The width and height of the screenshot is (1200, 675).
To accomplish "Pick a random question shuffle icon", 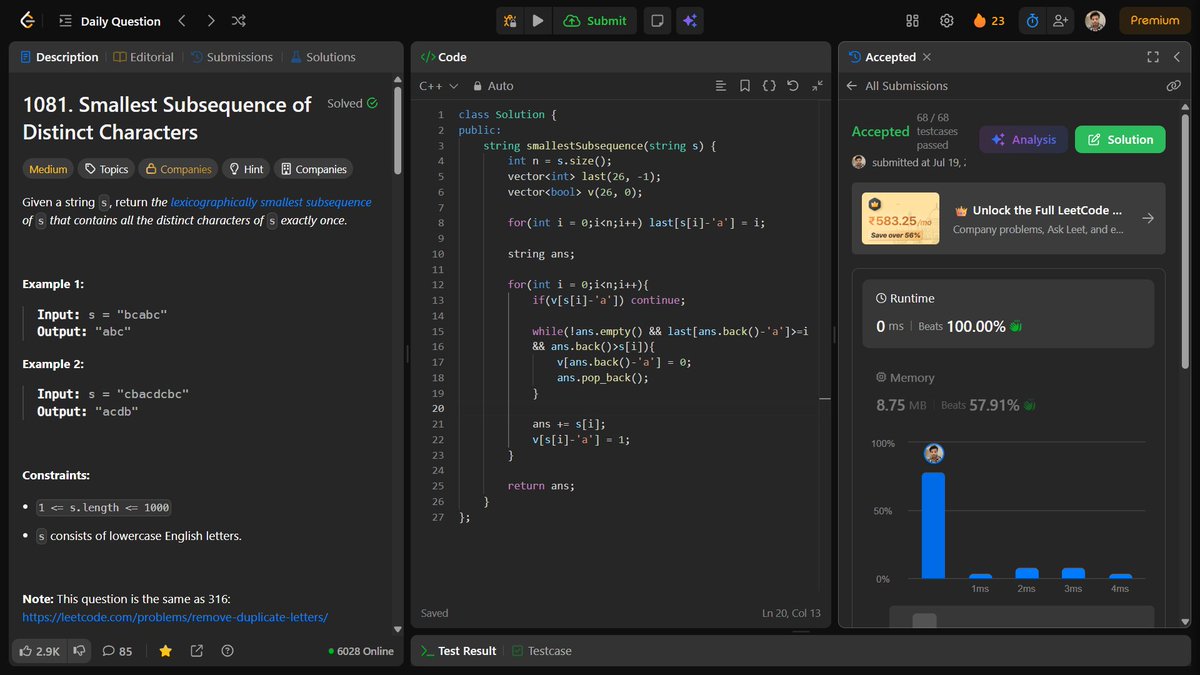I will 239,20.
